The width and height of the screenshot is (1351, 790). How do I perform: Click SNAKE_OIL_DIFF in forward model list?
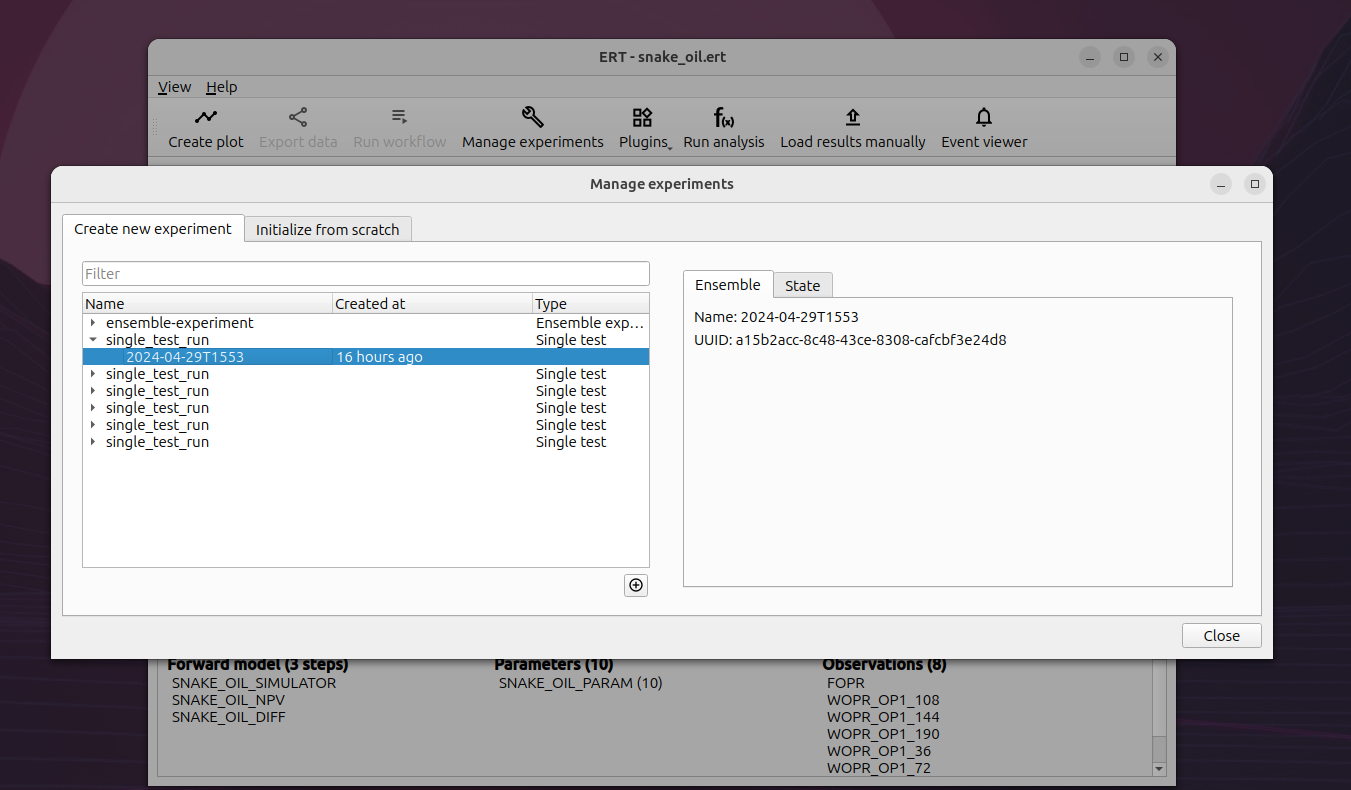tap(228, 717)
